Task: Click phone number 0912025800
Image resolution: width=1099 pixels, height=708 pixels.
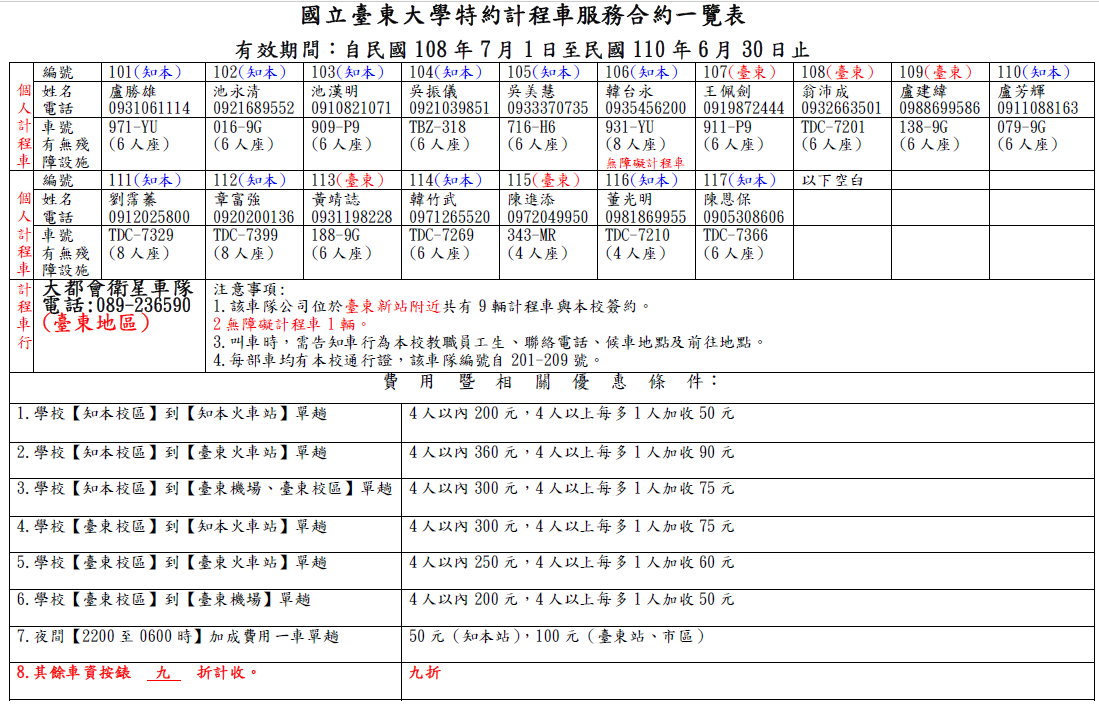Action: click(149, 217)
